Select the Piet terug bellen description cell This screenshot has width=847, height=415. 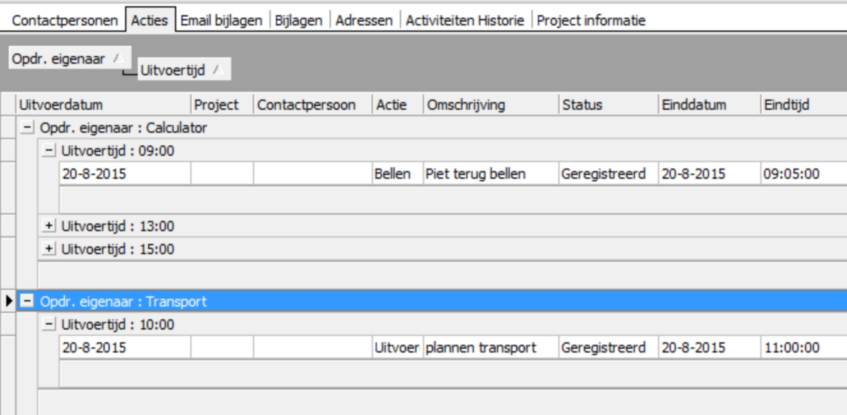point(490,174)
